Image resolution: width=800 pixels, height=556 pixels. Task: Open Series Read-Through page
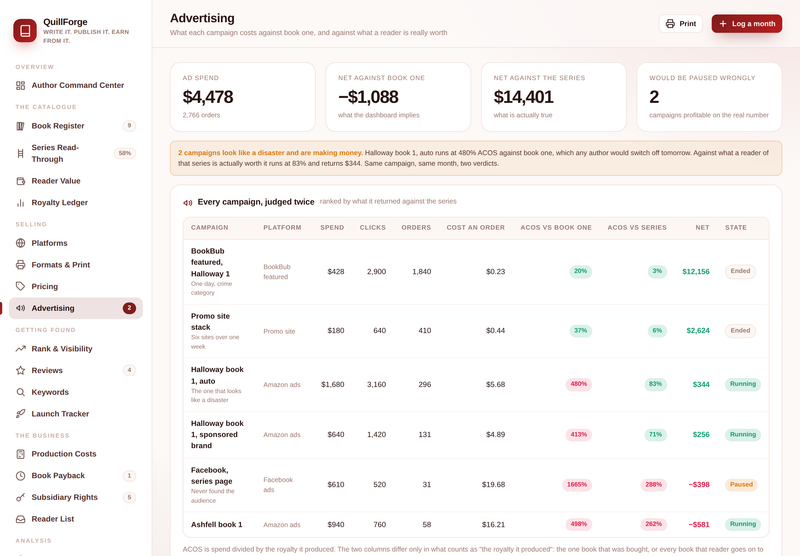(x=76, y=153)
